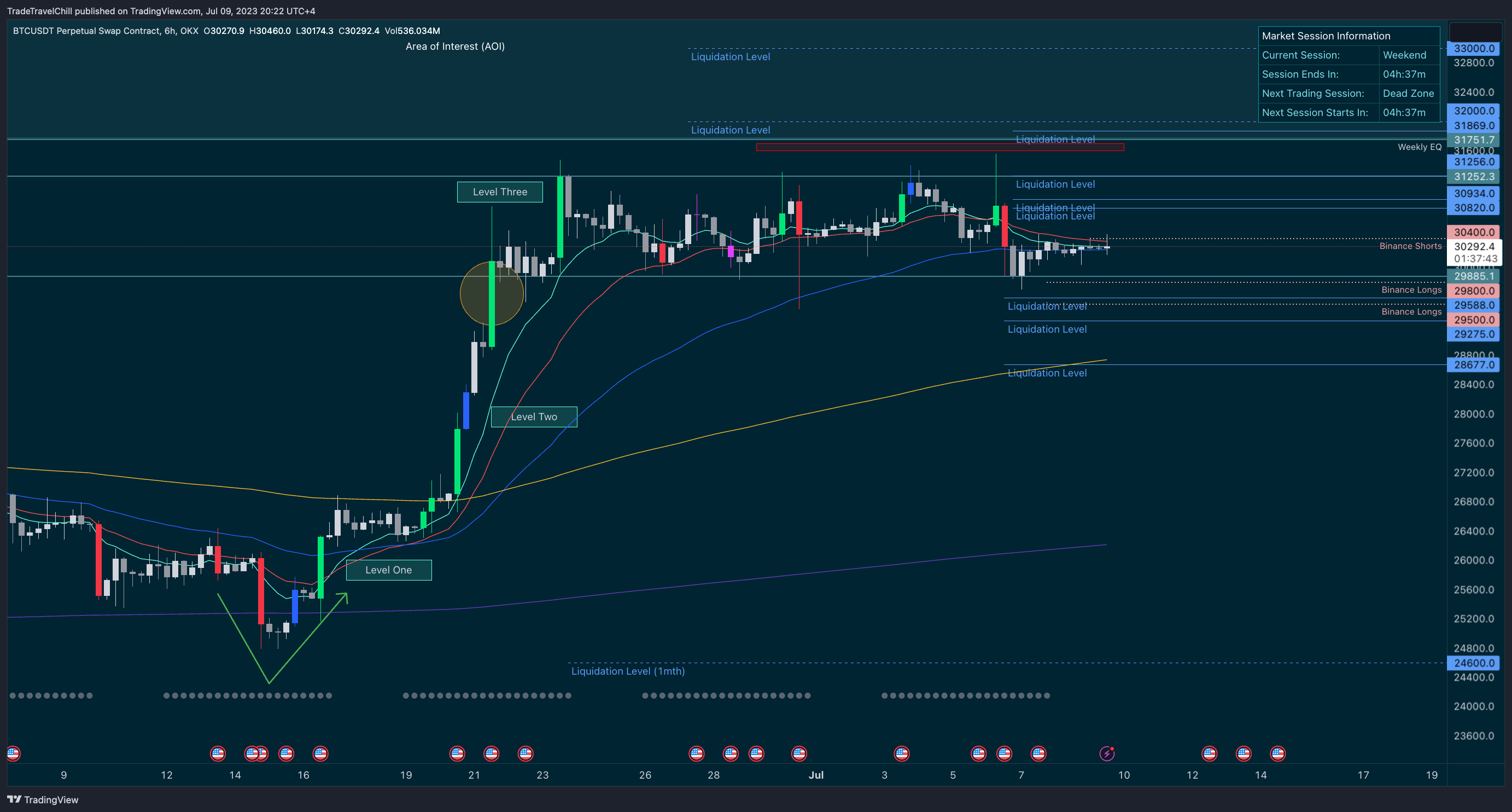
Task: Click the US flag icon just right of date 16
Action: pos(320,753)
